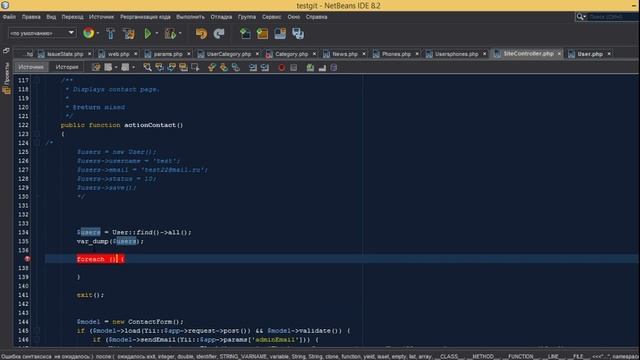Collapse comment block fold at line 124
Screen dimensions: 640x360
coord(37,143)
